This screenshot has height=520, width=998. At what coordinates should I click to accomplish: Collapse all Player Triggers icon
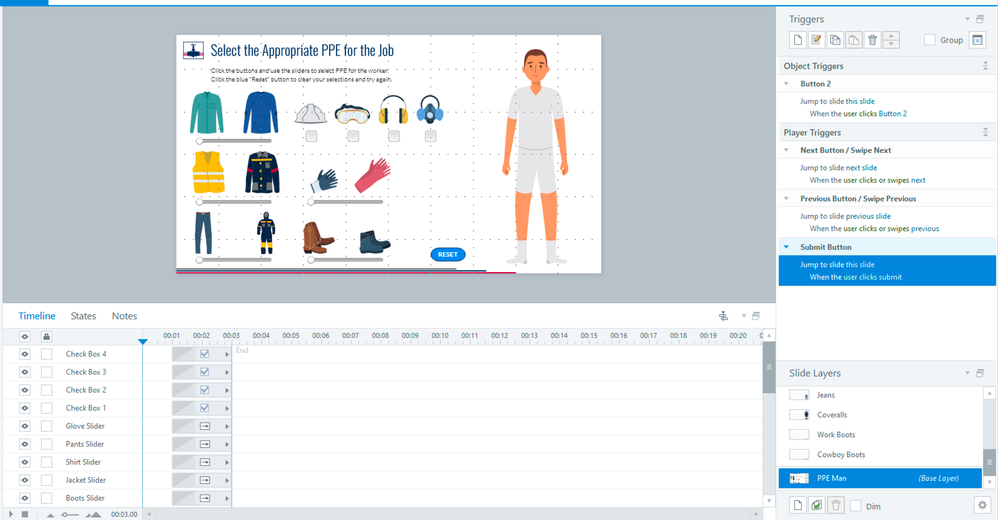tap(985, 132)
